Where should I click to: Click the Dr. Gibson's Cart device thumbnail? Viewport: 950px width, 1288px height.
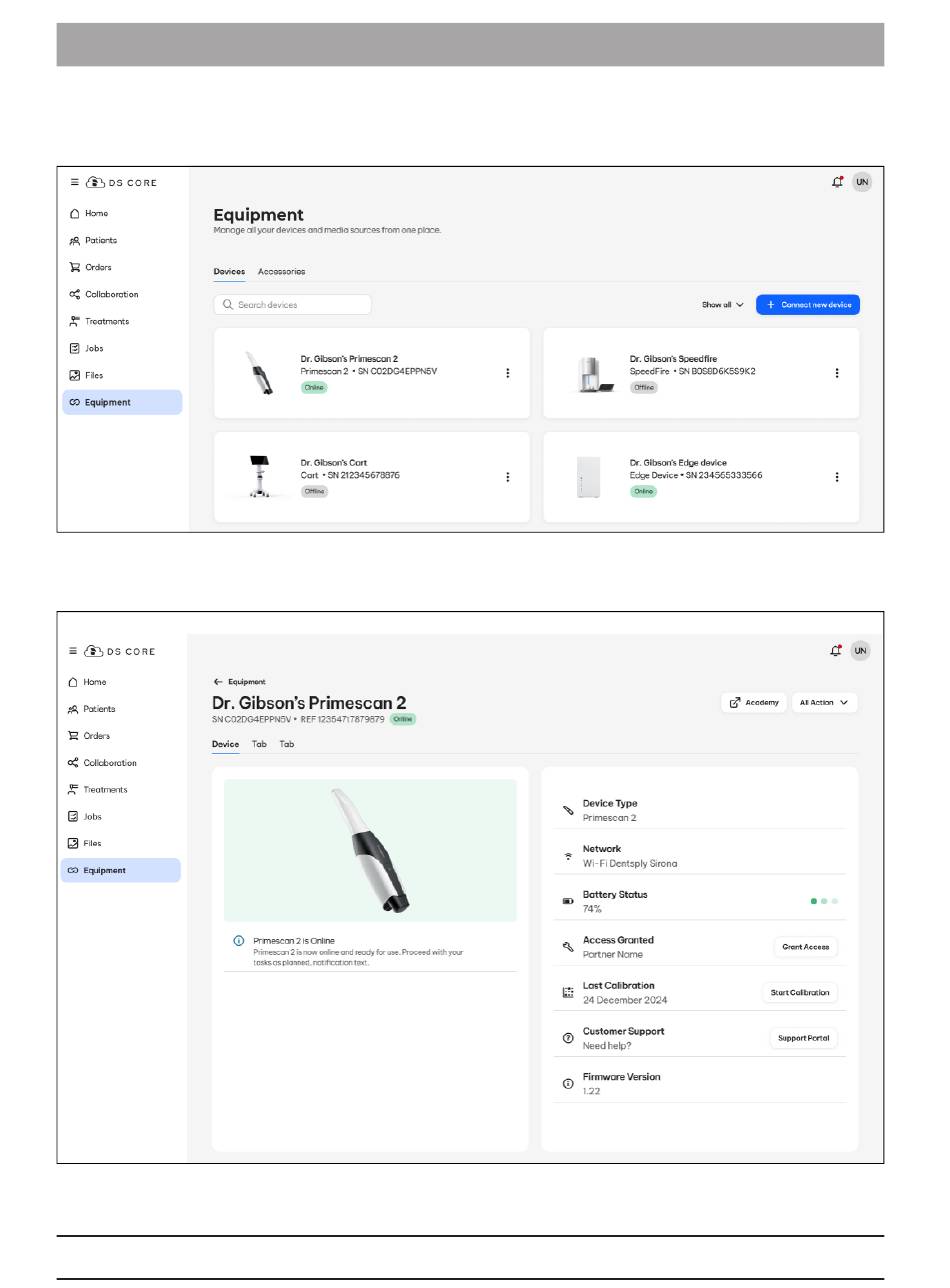point(260,476)
